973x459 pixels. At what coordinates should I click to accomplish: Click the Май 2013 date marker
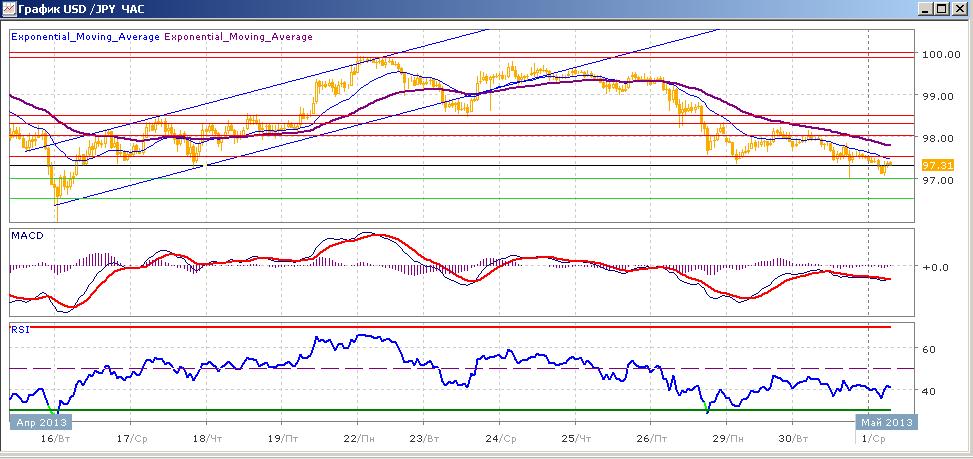[886, 422]
